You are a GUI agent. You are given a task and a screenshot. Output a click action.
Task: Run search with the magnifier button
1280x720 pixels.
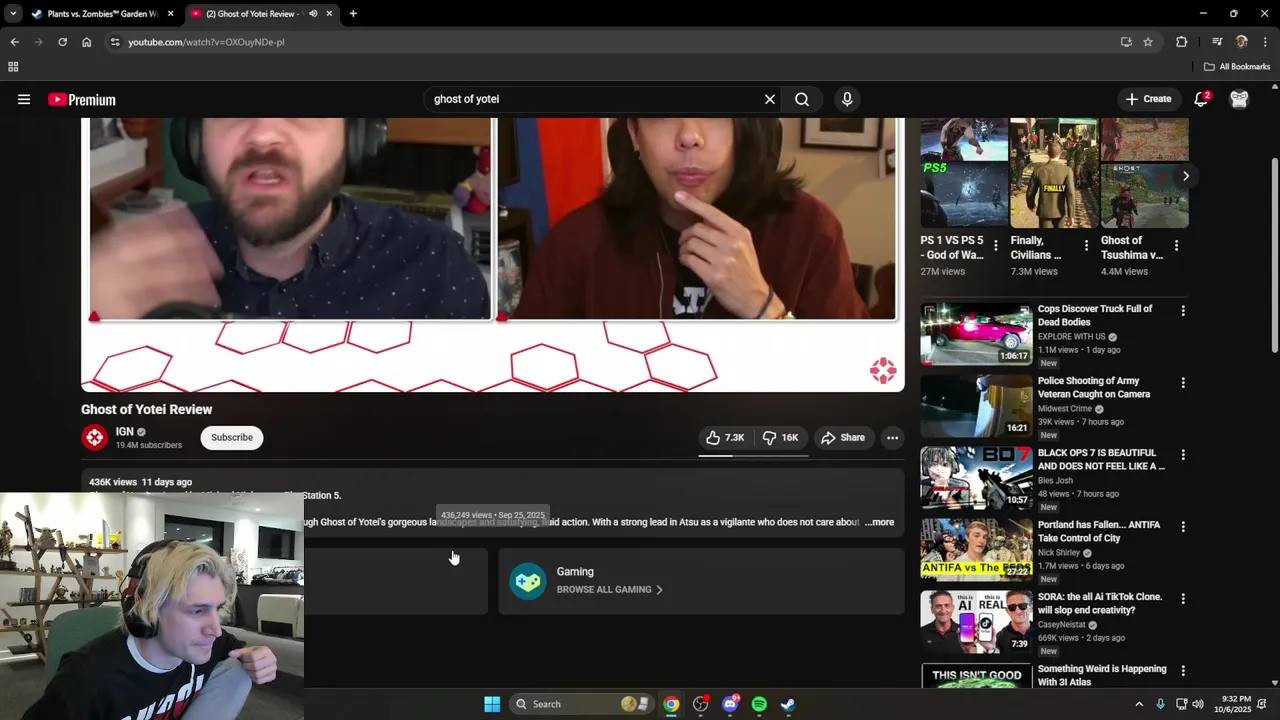pyautogui.click(x=802, y=99)
